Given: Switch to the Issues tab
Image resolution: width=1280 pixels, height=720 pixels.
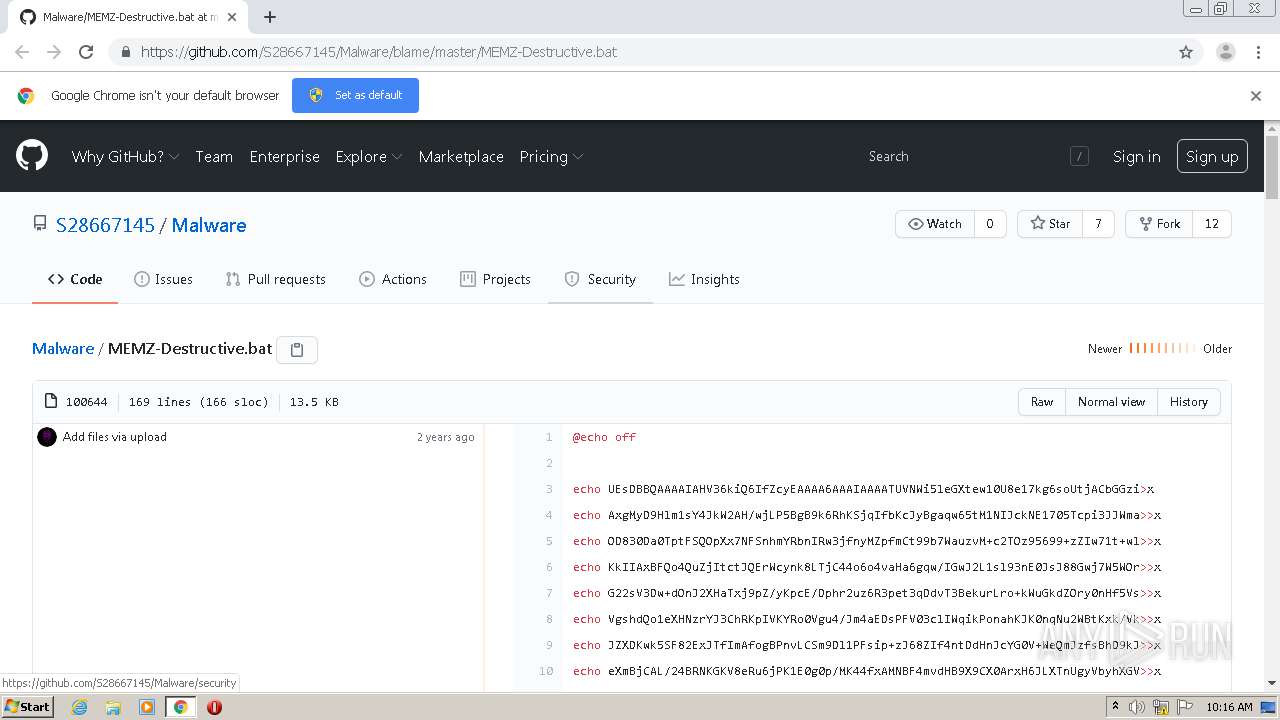Looking at the screenshot, I should pyautogui.click(x=163, y=279).
